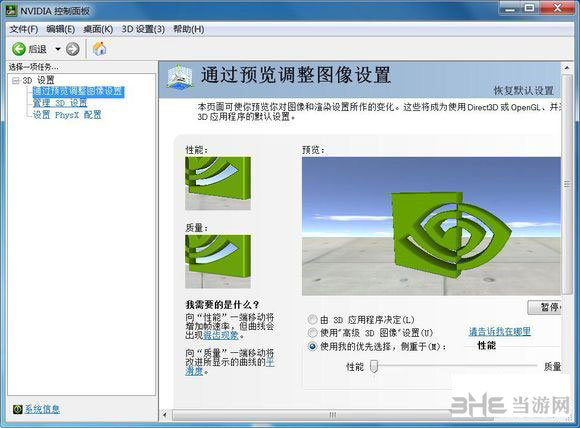580x428 pixels.
Task: Select 通过预览调整图像设置 tree item
Action: click(78, 91)
